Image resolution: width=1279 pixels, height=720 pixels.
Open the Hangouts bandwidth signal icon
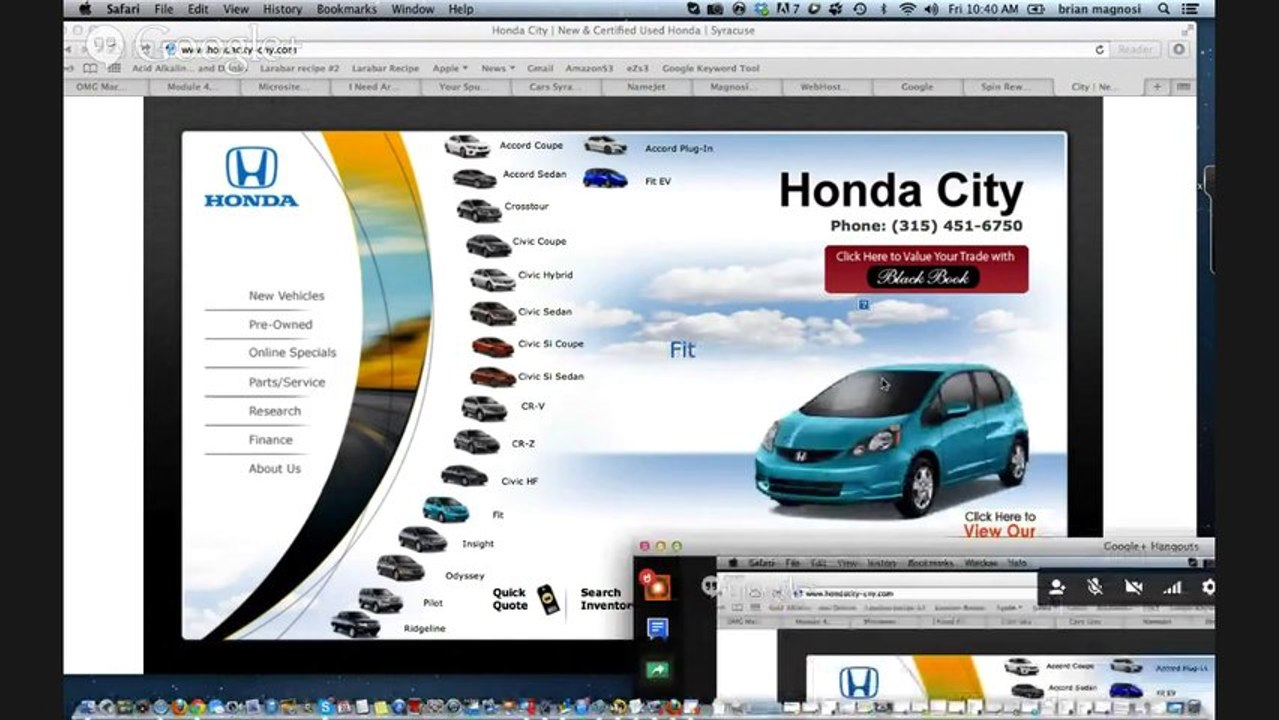[1172, 587]
